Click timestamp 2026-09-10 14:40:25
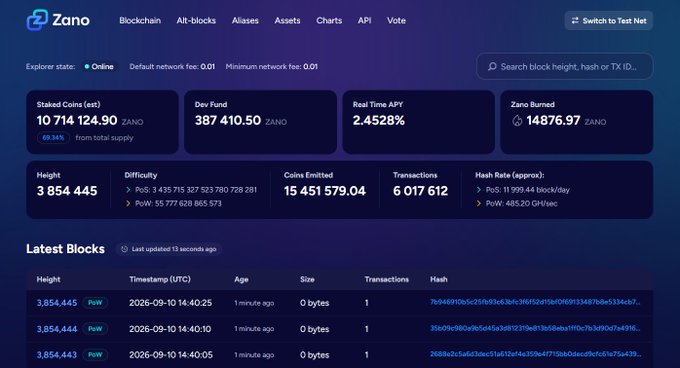The image size is (680, 368). coord(170,303)
